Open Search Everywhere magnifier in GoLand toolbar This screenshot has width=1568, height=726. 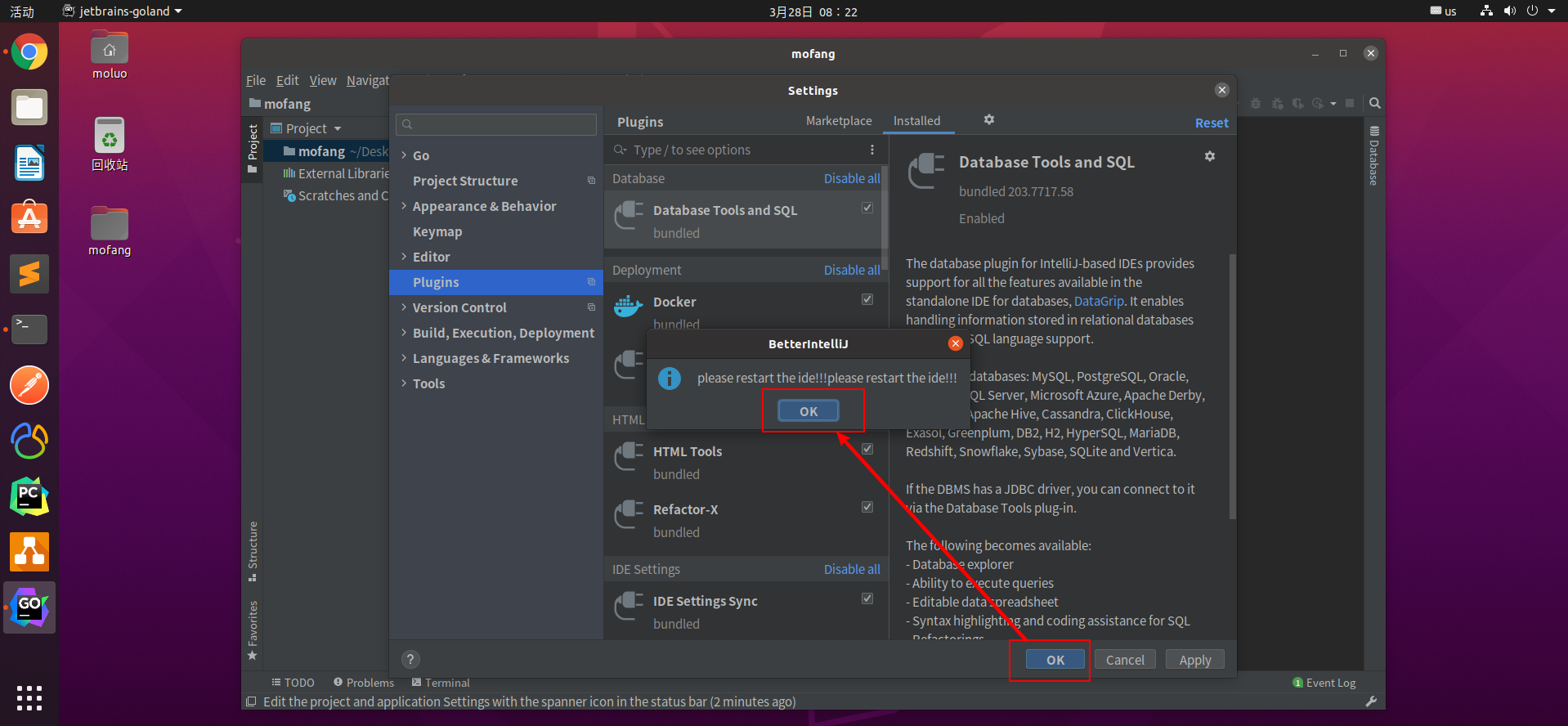pos(1375,103)
